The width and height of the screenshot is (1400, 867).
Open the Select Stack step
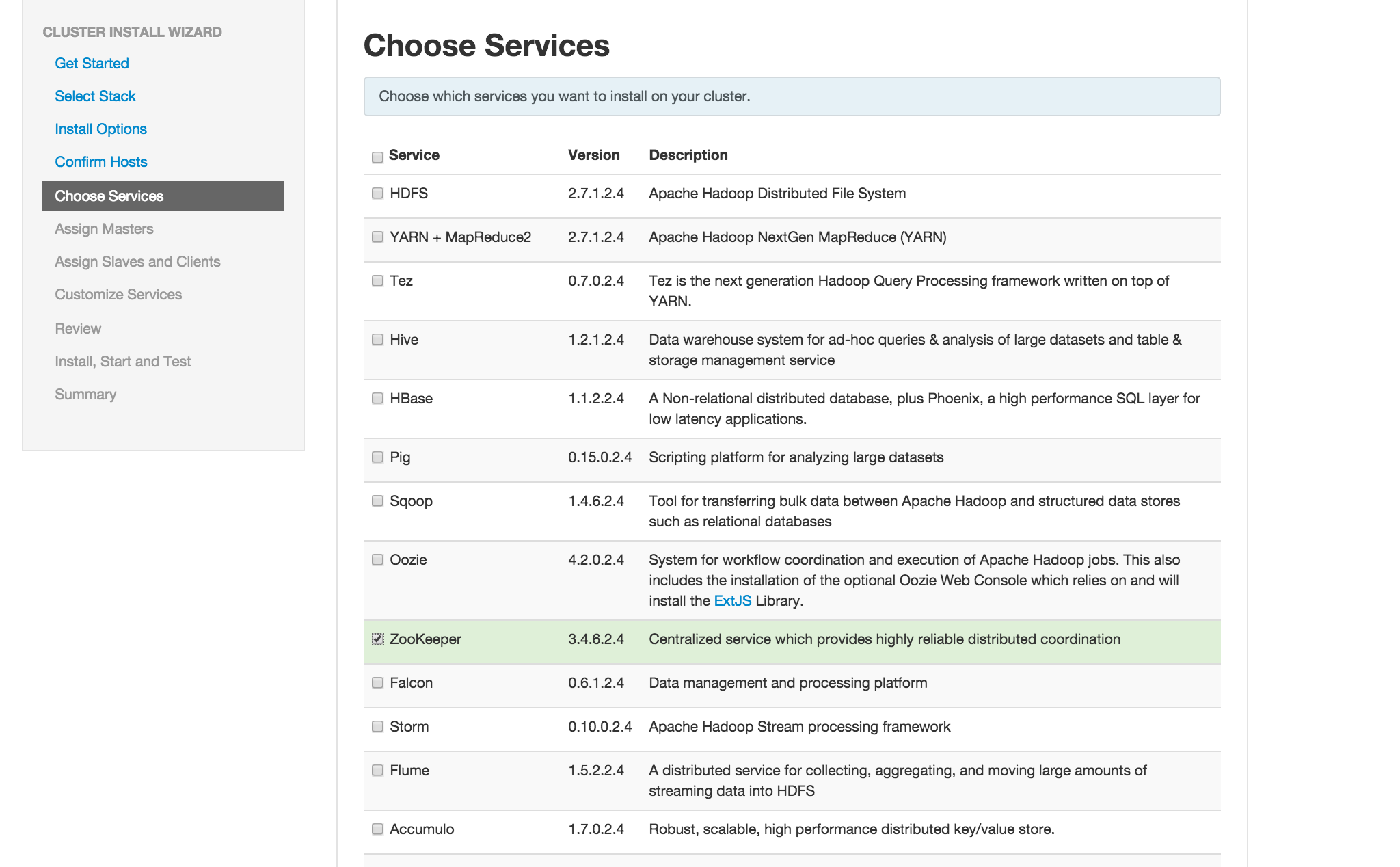click(x=95, y=96)
